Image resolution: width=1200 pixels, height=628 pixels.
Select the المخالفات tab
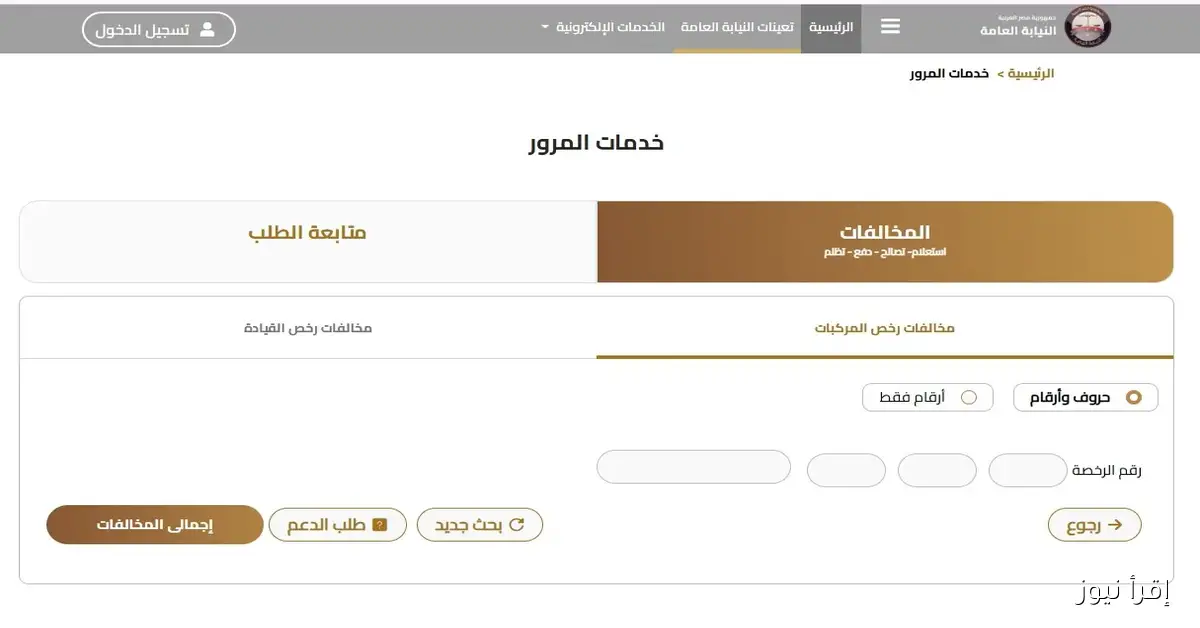(884, 241)
